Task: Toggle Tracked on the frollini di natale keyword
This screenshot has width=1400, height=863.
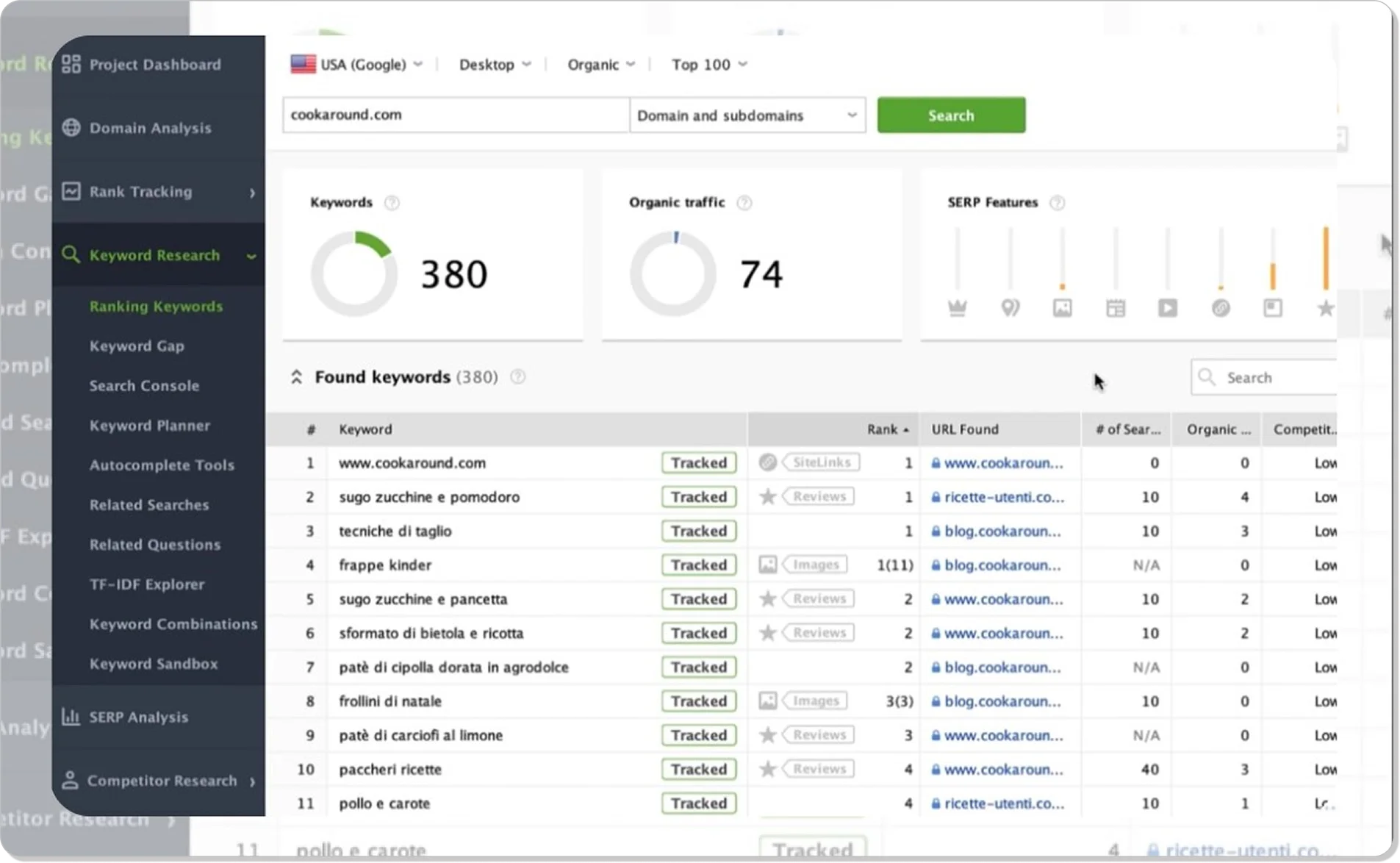Action: pos(698,701)
